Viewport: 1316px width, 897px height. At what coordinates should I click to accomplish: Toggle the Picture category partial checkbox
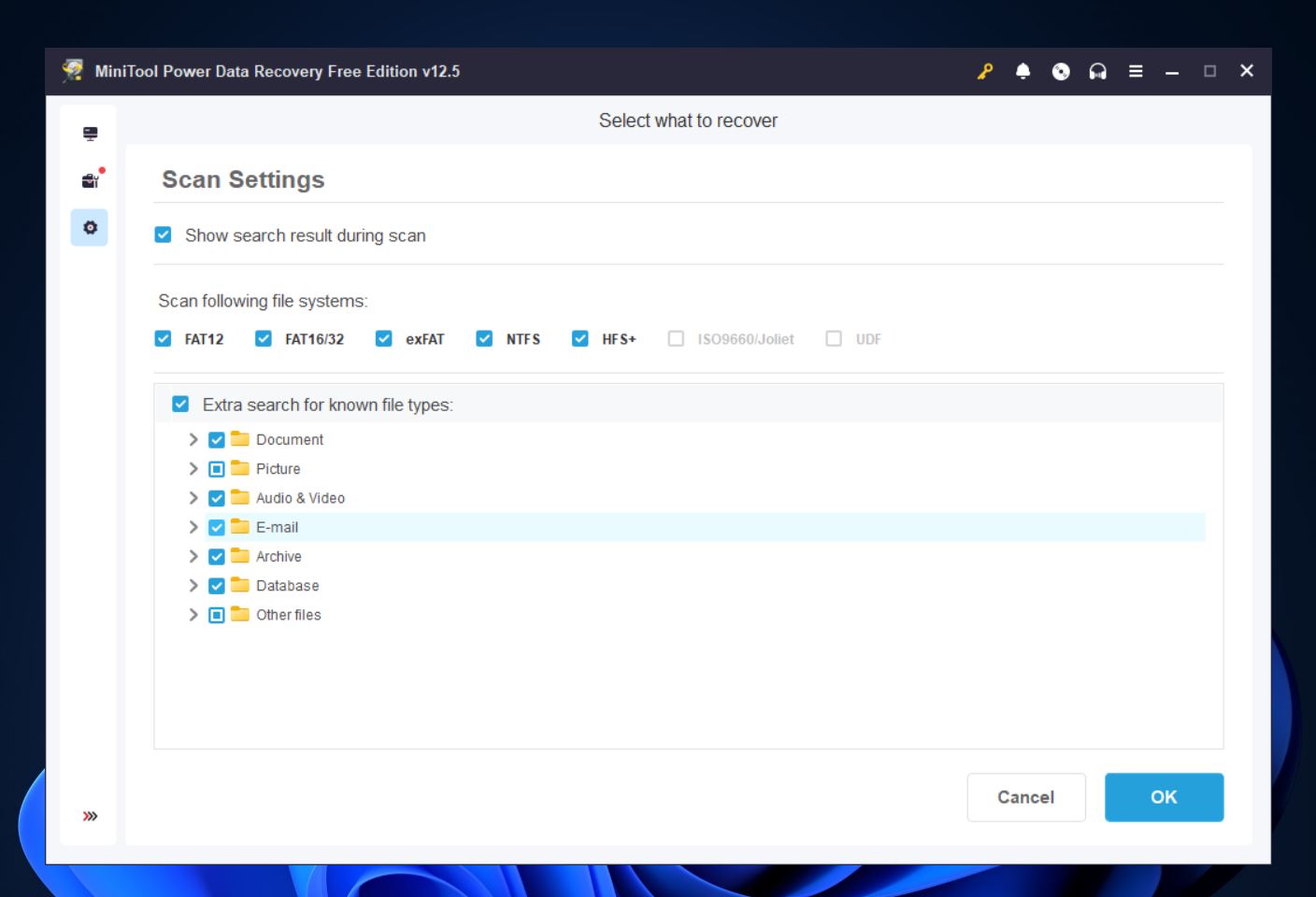click(x=216, y=468)
